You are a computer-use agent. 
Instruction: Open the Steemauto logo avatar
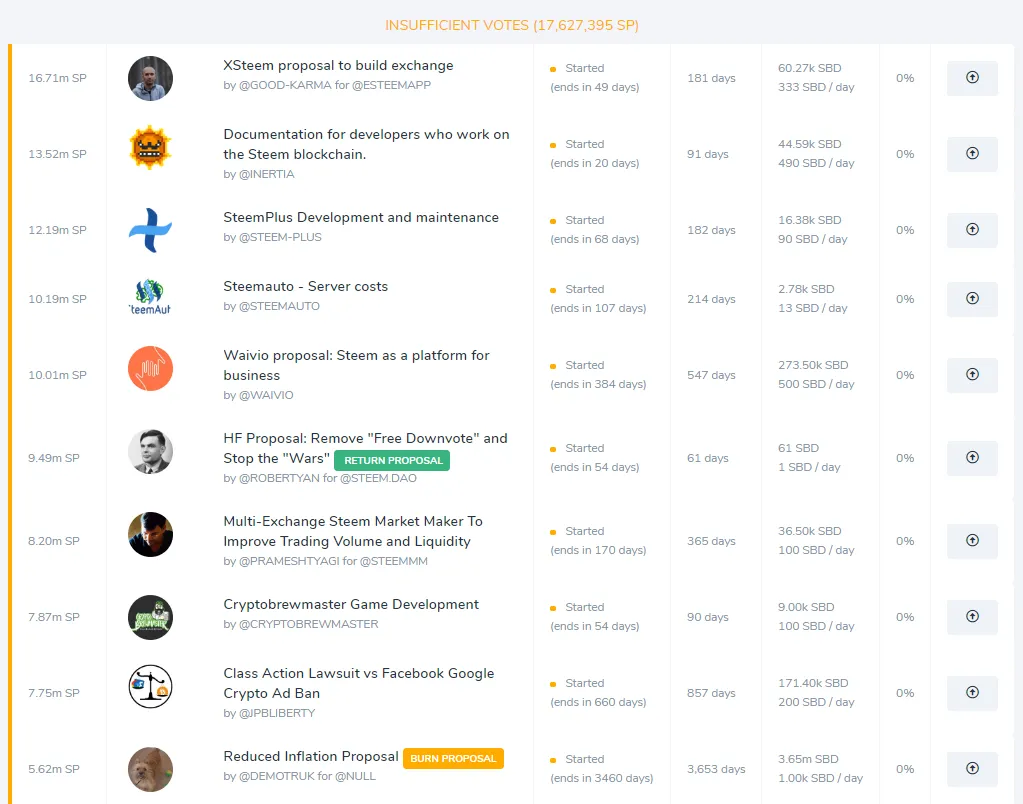[x=150, y=299]
